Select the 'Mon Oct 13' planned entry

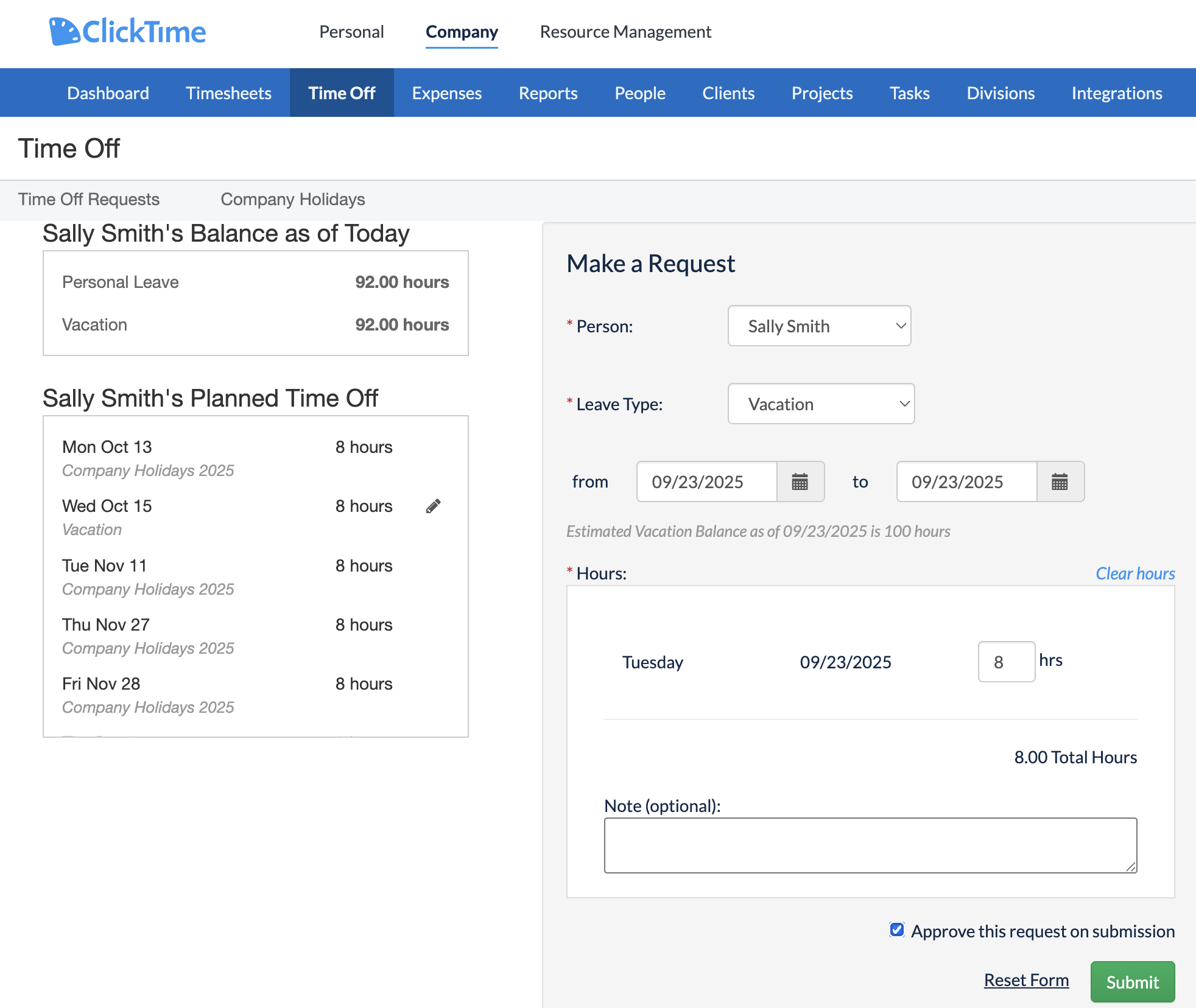click(x=256, y=458)
